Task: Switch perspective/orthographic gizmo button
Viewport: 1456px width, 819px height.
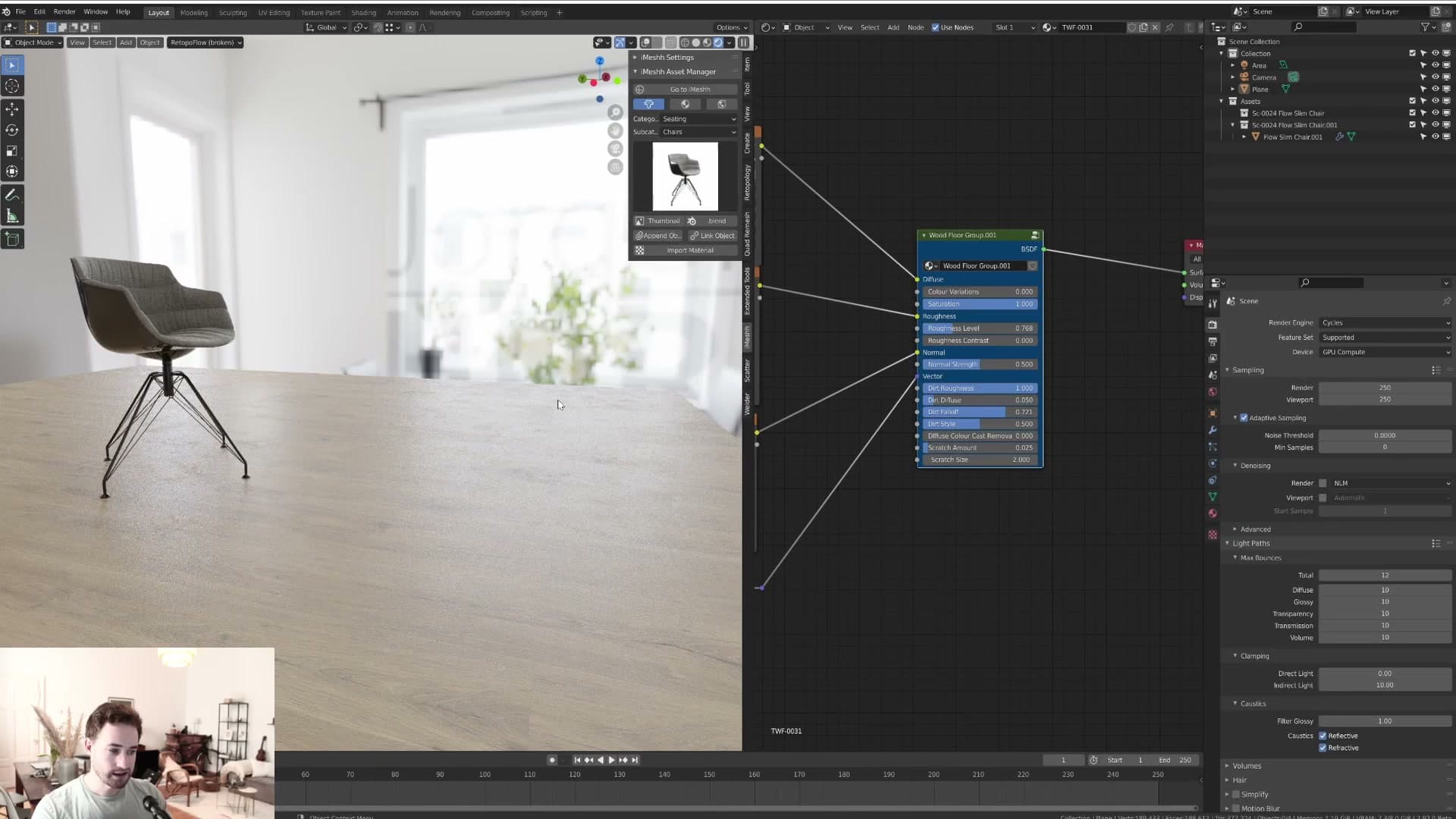Action: 615,167
